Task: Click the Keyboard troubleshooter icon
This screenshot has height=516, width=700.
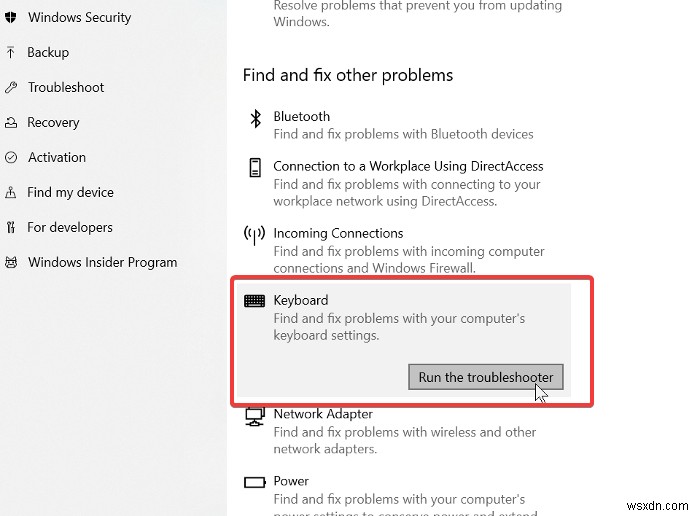Action: (255, 301)
